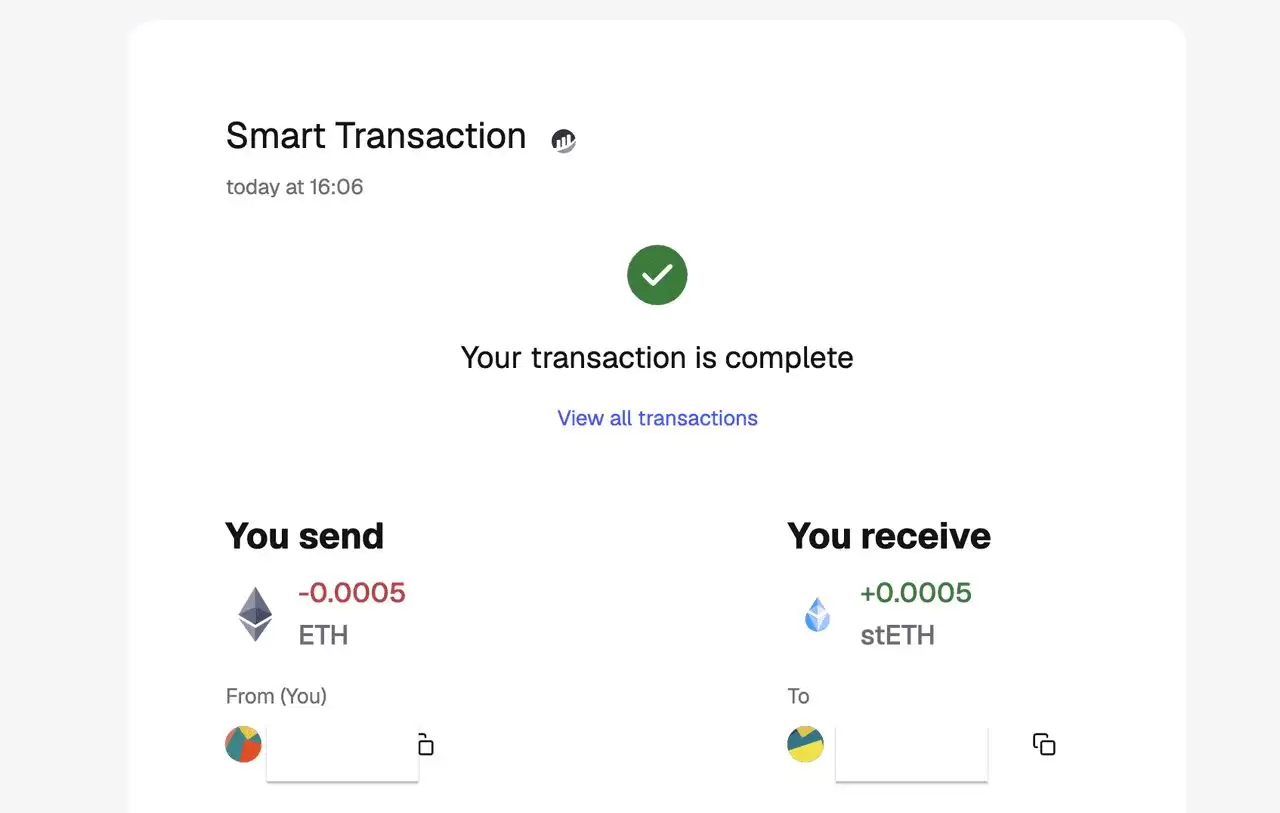
Task: Click the From (You) label
Action: [x=276, y=696]
